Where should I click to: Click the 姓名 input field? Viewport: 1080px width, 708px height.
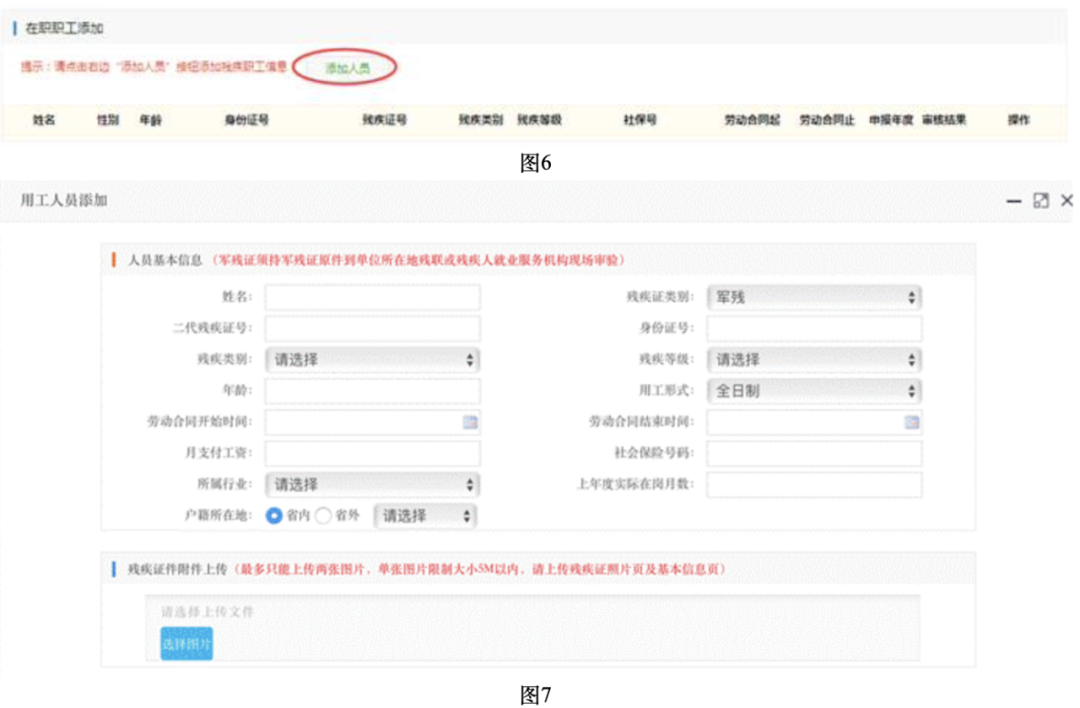coord(372,298)
